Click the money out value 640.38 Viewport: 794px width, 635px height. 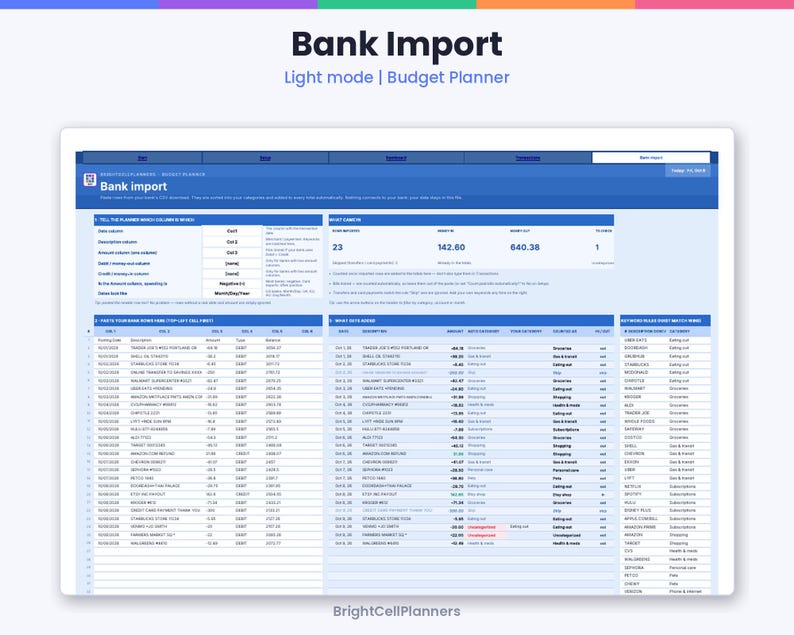pyautogui.click(x=525, y=247)
